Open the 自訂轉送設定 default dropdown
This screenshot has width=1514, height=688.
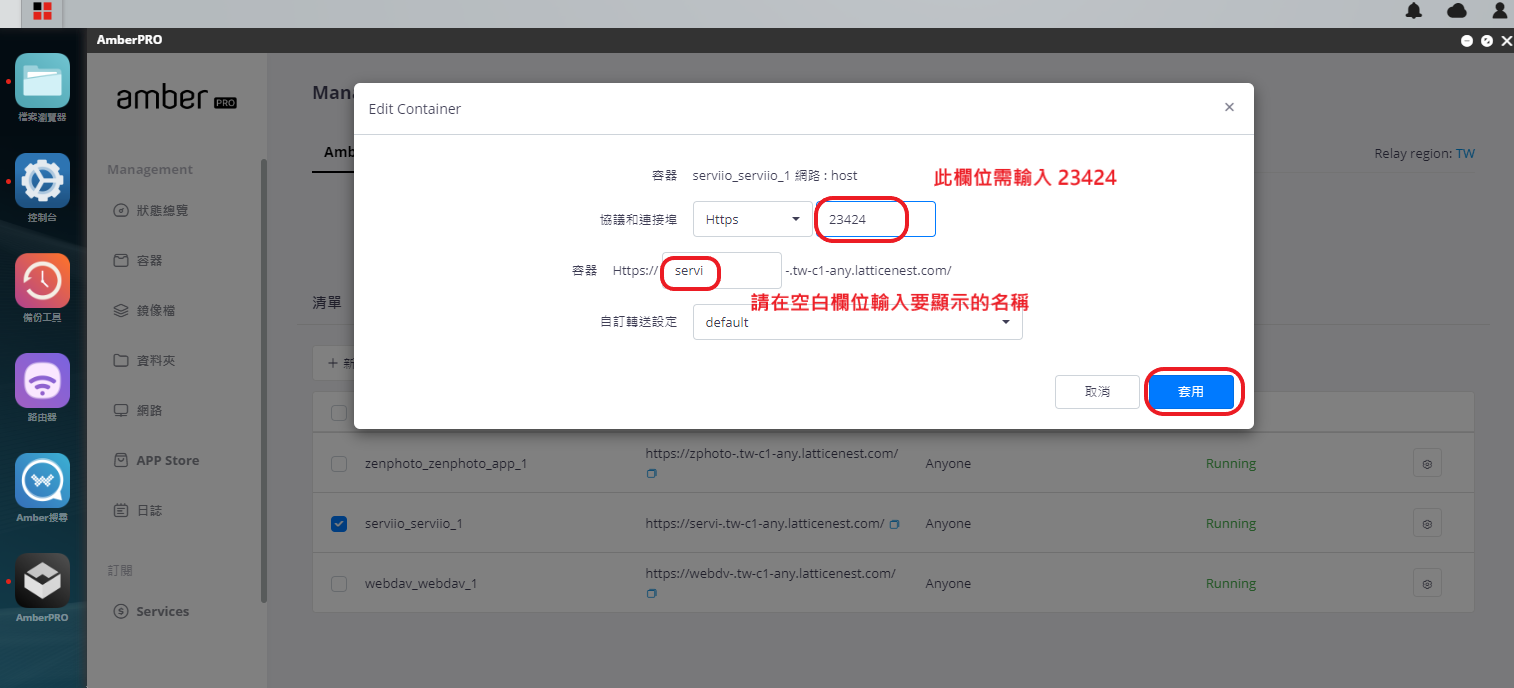(x=857, y=322)
